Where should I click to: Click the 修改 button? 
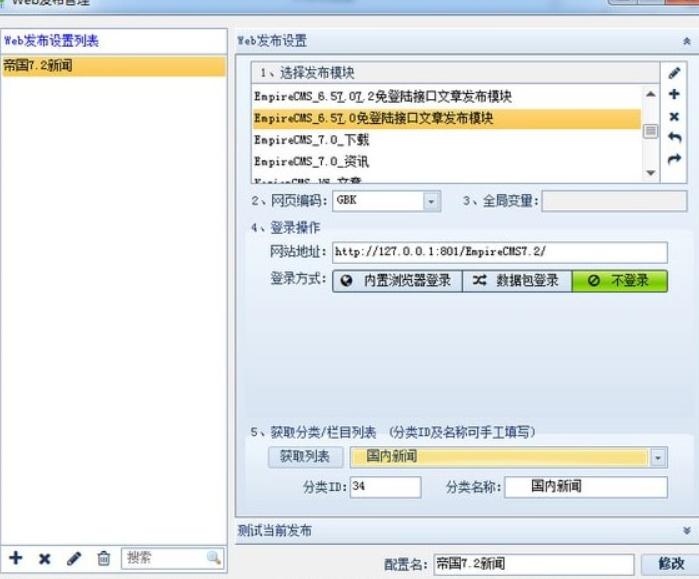pos(670,564)
